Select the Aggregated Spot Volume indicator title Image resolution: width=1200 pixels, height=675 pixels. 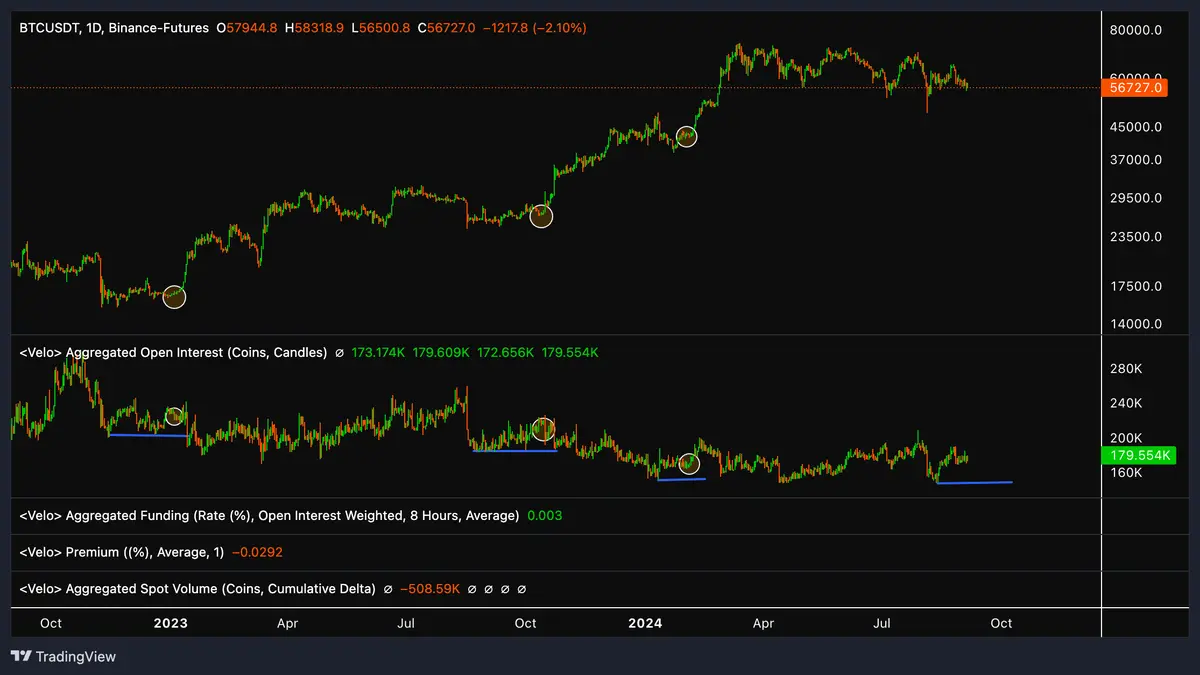click(197, 589)
